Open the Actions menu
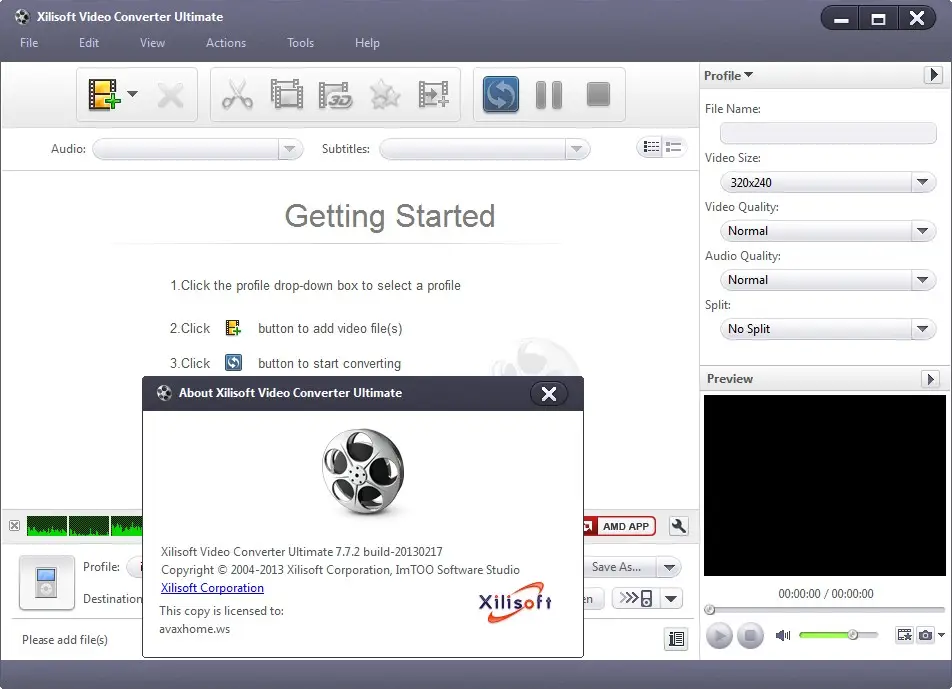This screenshot has height=689, width=952. click(226, 42)
